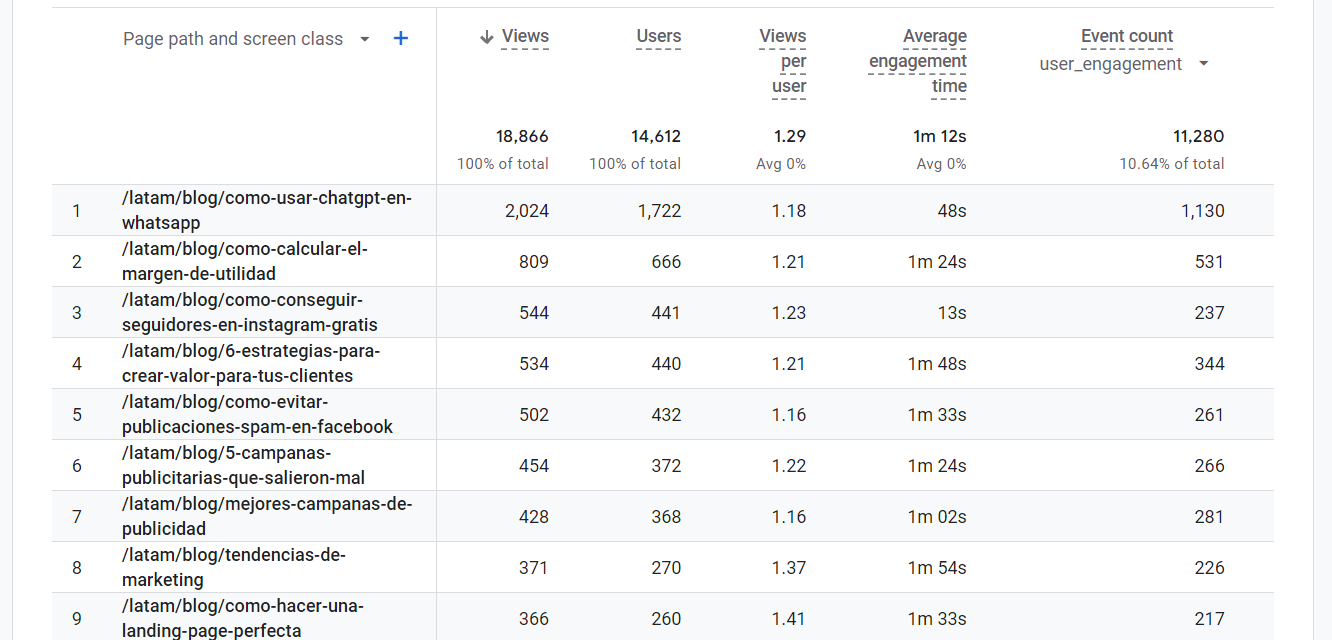
Task: Open the Page path and screen class dropdown
Action: (234, 38)
